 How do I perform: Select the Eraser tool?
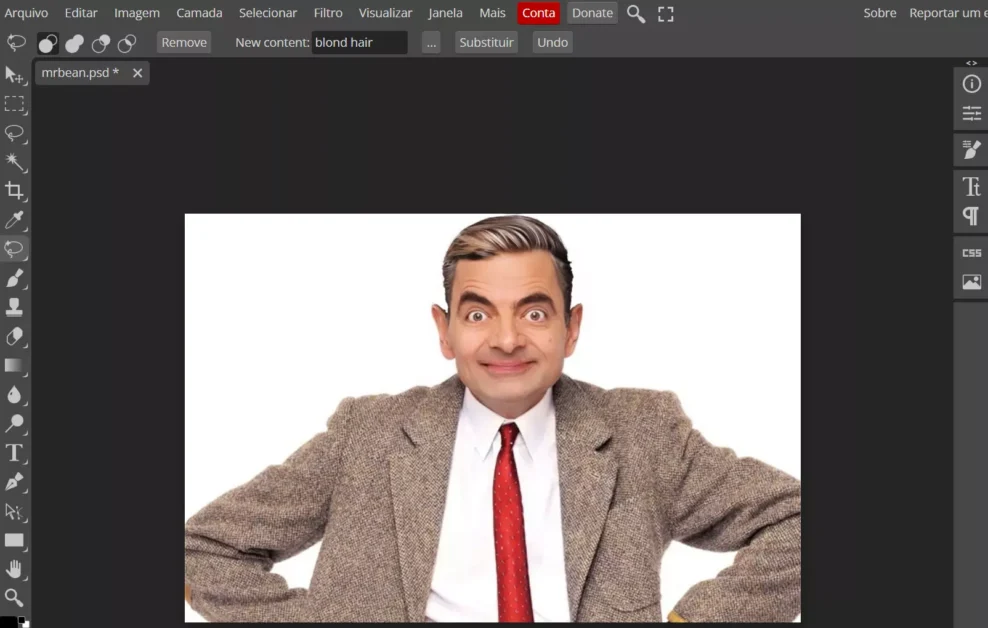tap(14, 336)
